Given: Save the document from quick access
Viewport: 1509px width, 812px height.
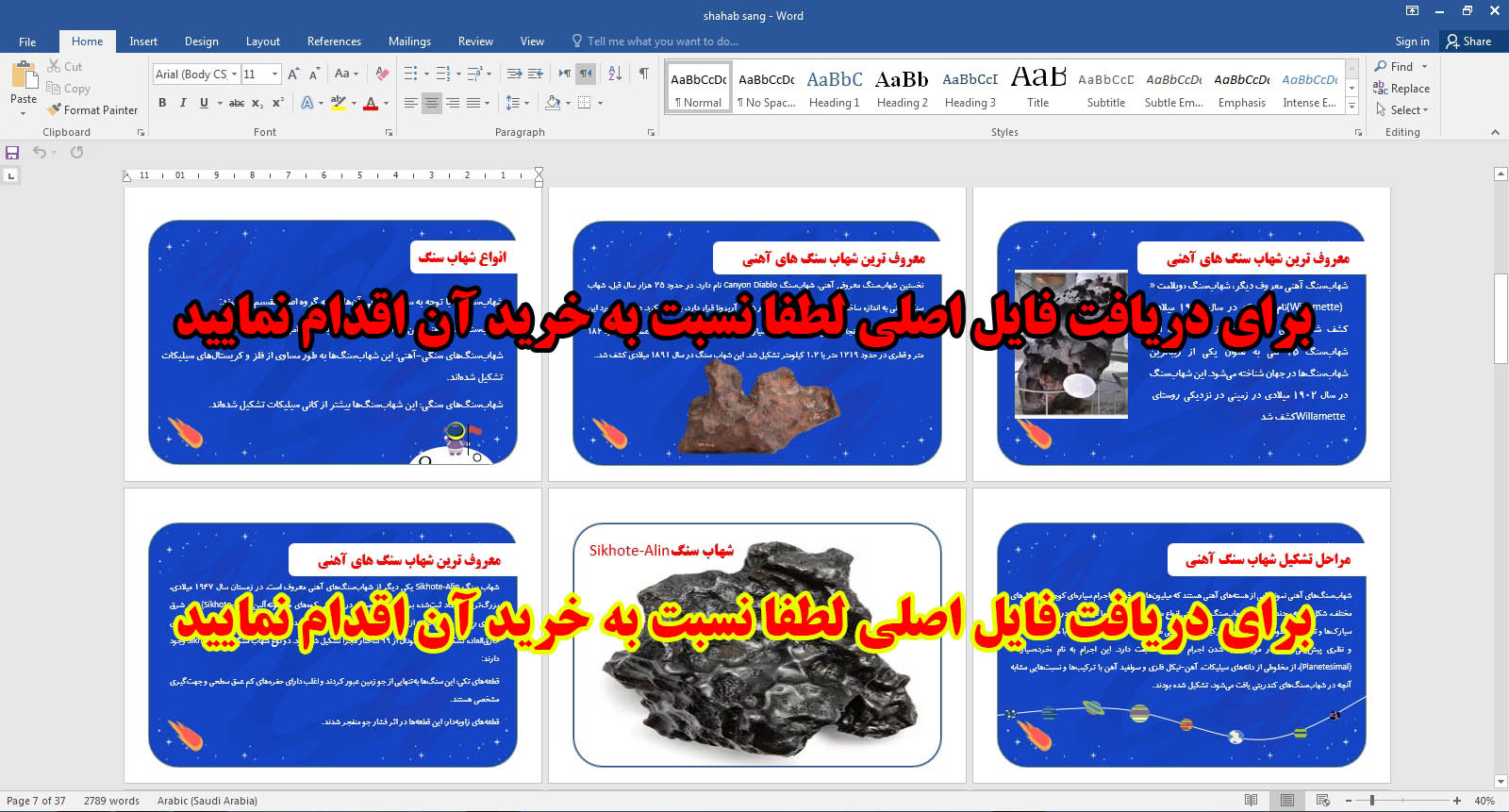Looking at the screenshot, I should click(12, 152).
